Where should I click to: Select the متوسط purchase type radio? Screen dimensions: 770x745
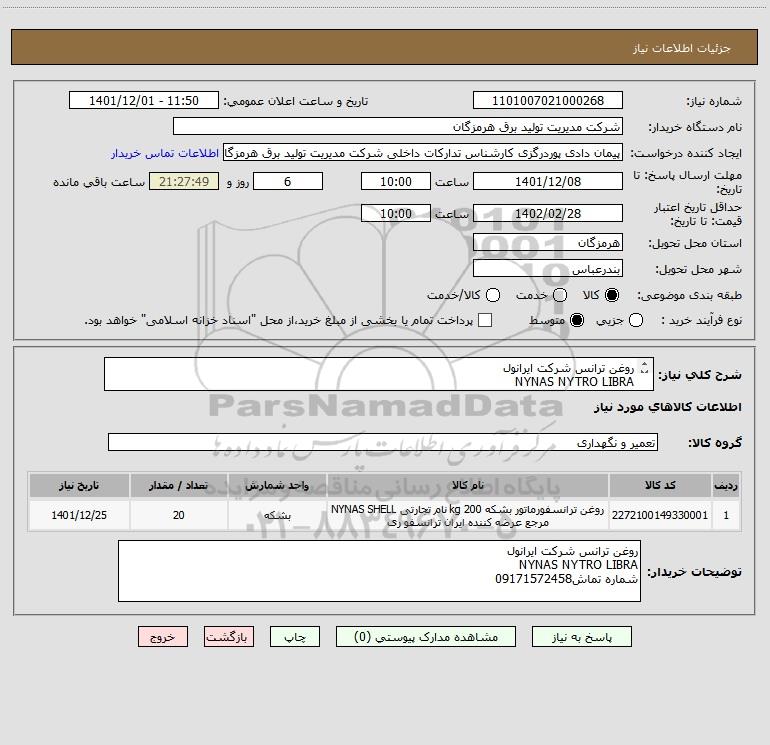[577, 320]
